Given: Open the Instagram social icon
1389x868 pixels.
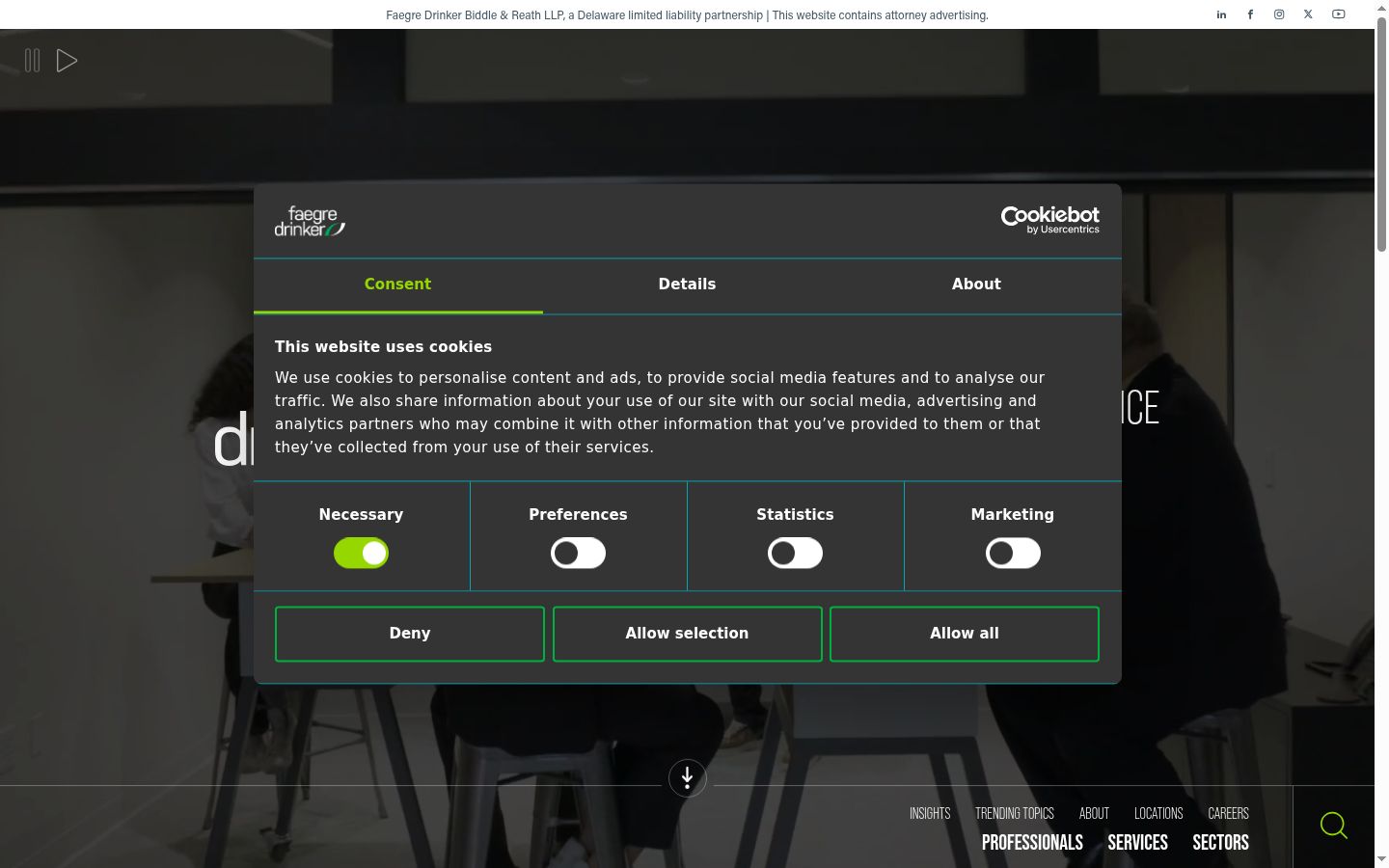Looking at the screenshot, I should [1279, 14].
